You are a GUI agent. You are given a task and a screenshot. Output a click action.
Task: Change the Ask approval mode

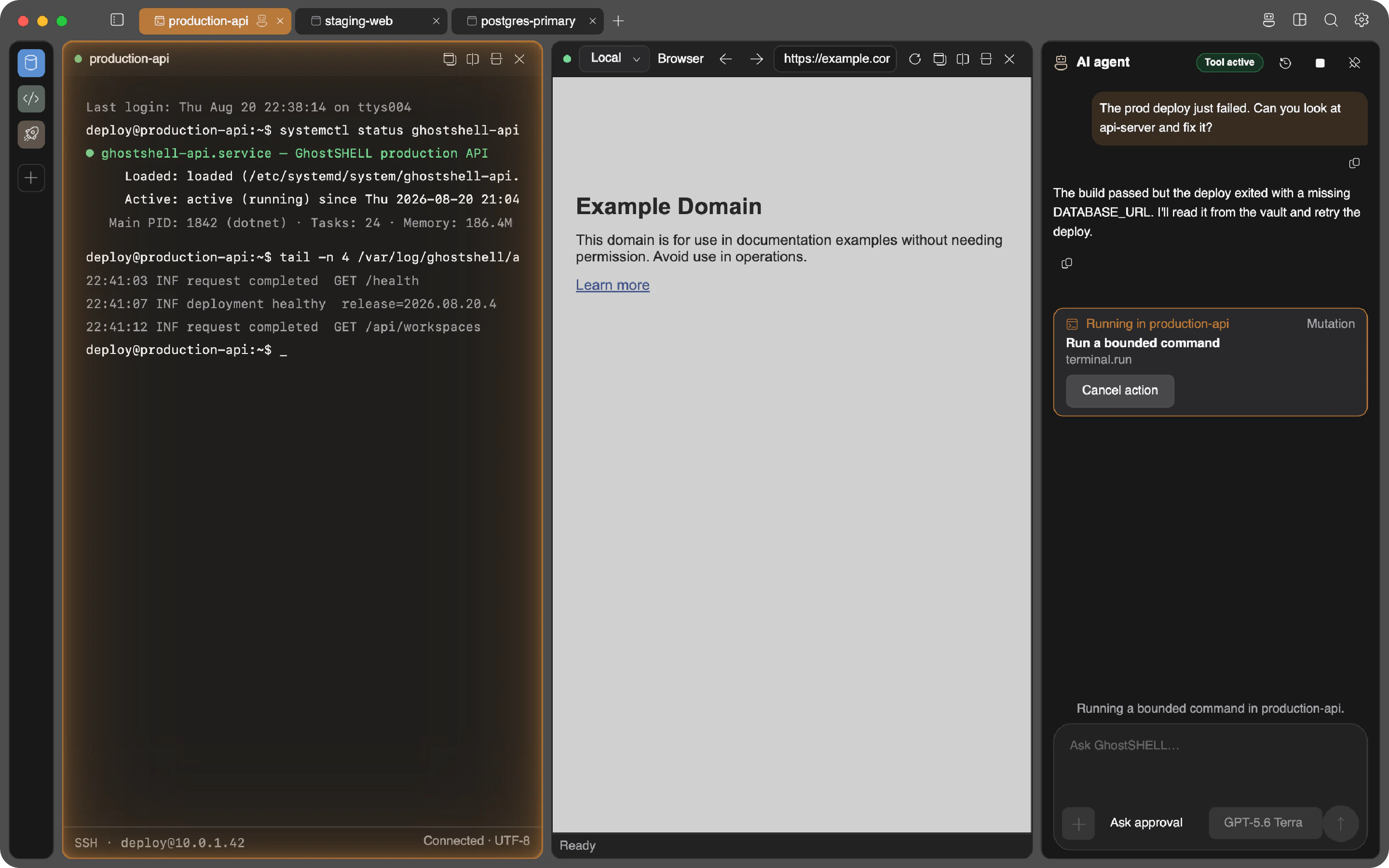pos(1146,823)
